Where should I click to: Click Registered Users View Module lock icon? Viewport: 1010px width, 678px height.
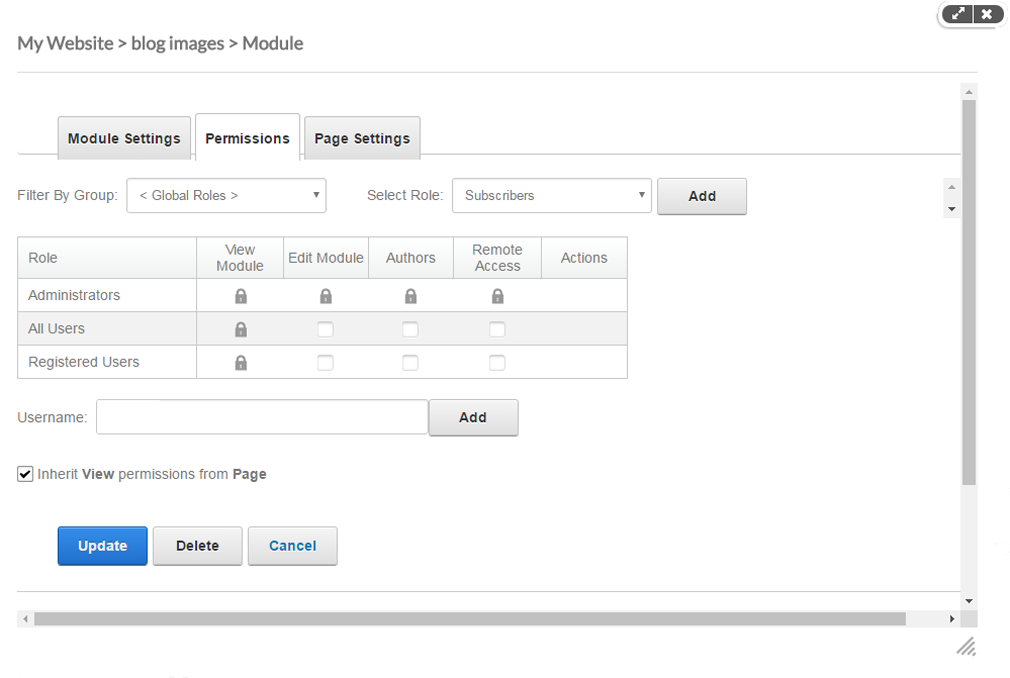coord(240,363)
